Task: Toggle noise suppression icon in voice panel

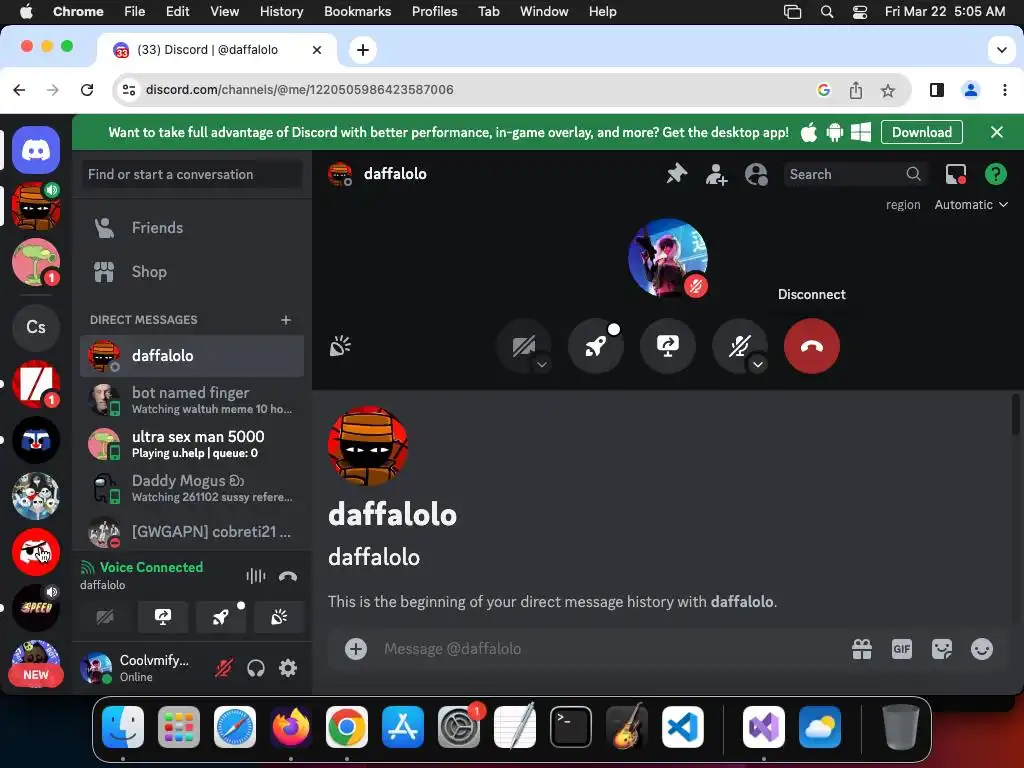Action: [x=255, y=576]
